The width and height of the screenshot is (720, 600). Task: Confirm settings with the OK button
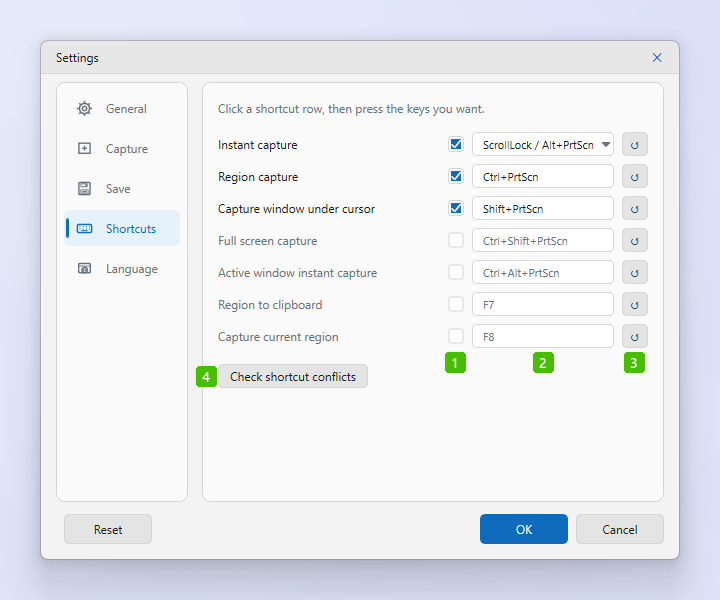coord(524,529)
